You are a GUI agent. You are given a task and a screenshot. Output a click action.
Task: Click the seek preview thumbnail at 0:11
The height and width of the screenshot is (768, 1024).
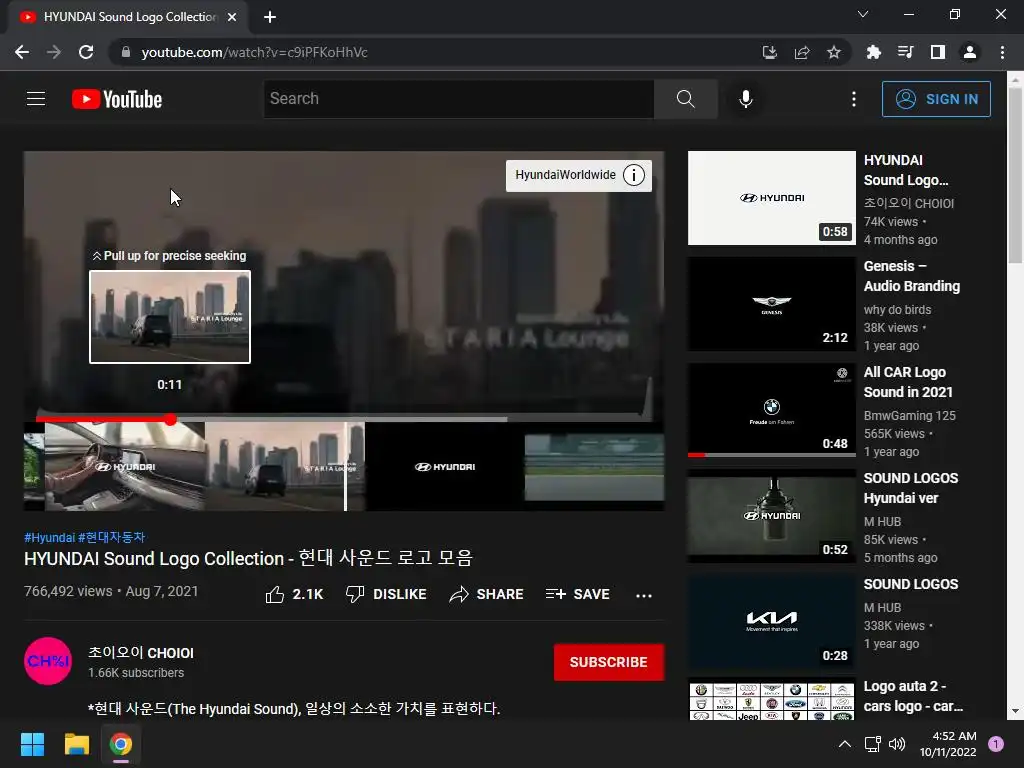pyautogui.click(x=170, y=317)
